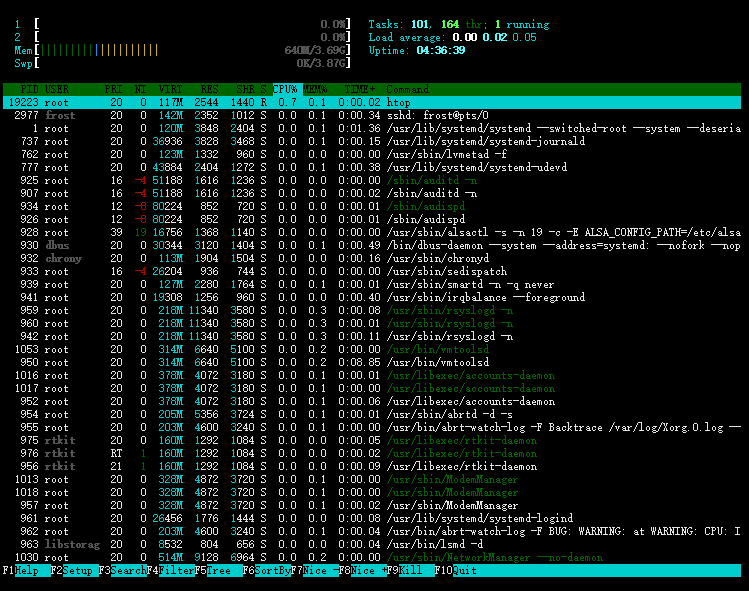Select the systemd-journald process row
This screenshot has height=591, width=749.
tap(372, 141)
